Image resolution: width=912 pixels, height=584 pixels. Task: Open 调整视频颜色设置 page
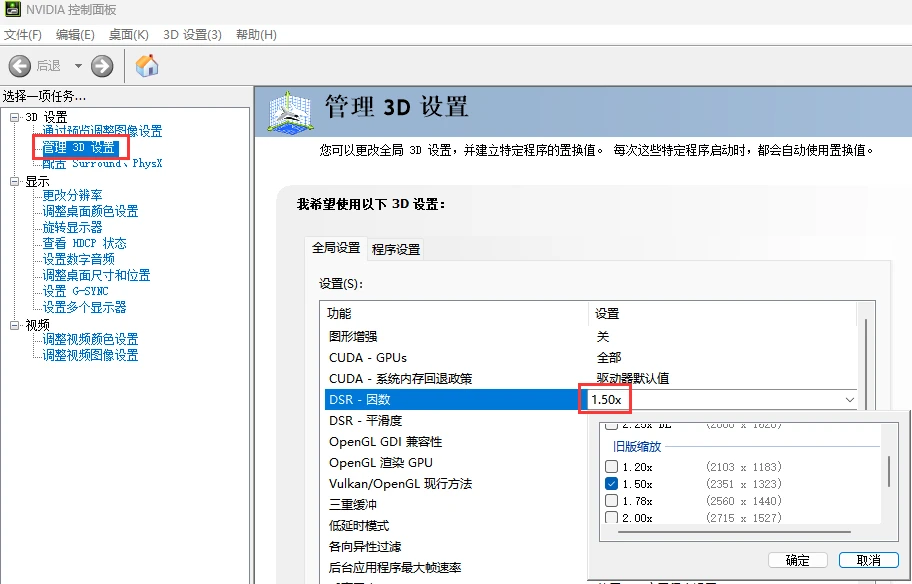(x=90, y=339)
